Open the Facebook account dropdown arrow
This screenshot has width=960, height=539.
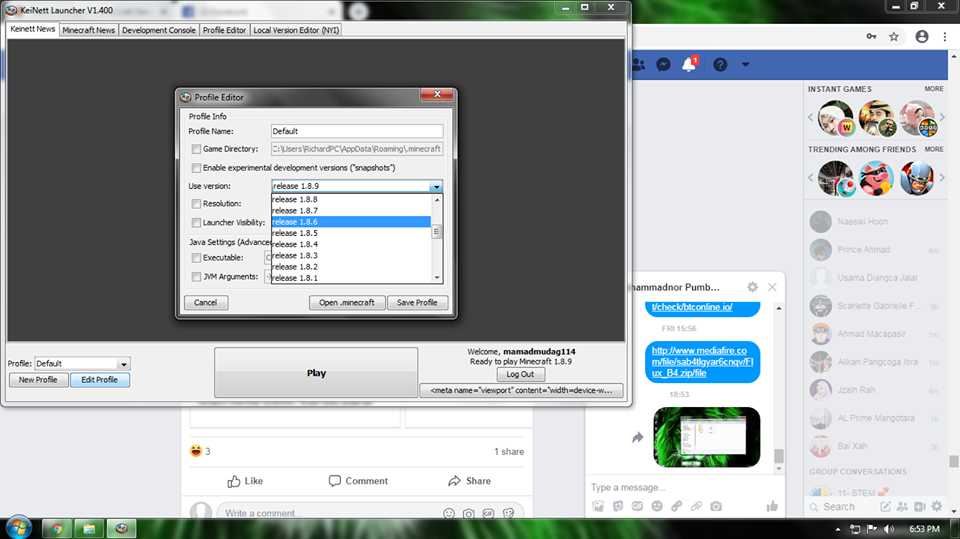[x=745, y=64]
